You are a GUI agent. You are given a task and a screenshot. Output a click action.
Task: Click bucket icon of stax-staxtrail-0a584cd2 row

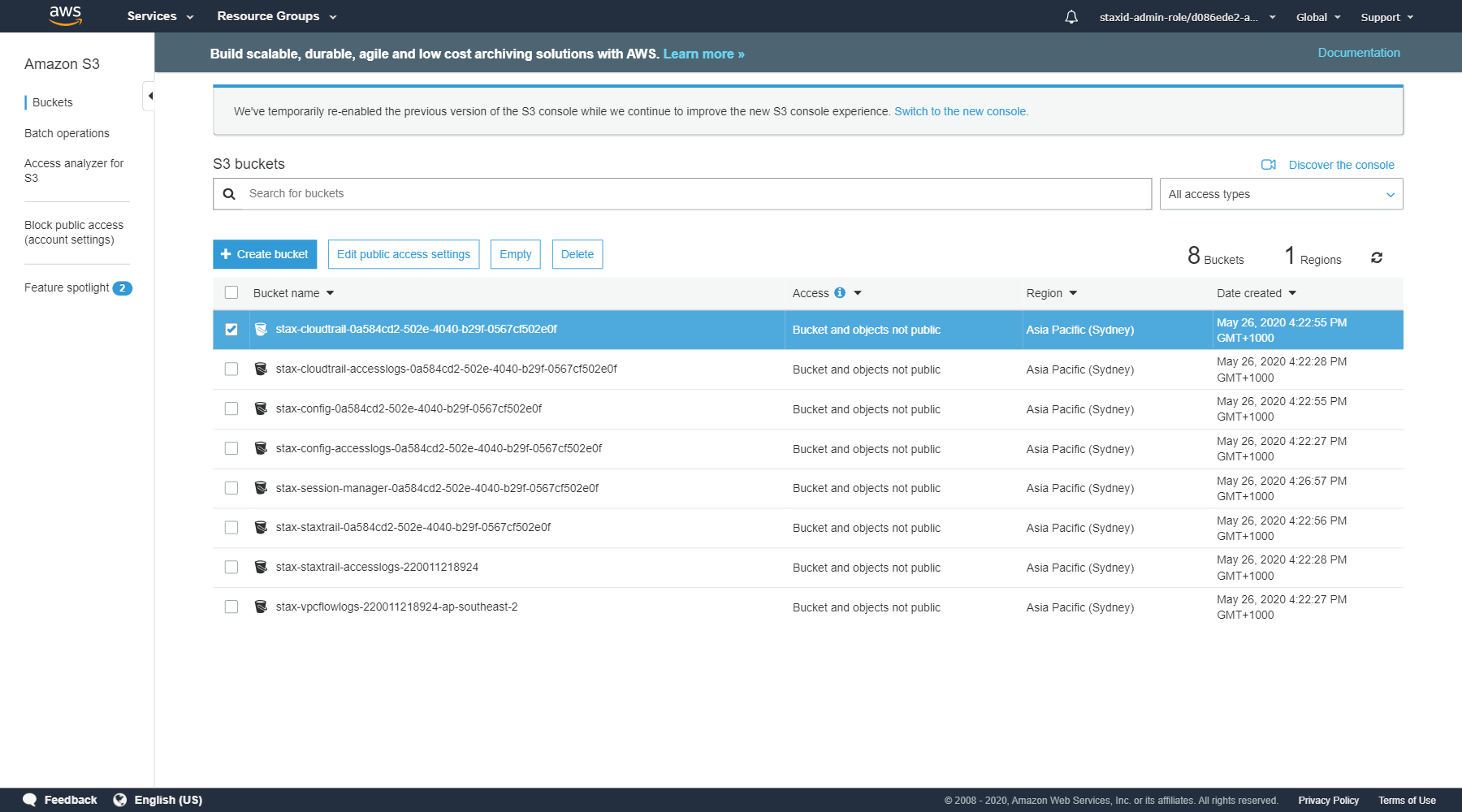[261, 527]
